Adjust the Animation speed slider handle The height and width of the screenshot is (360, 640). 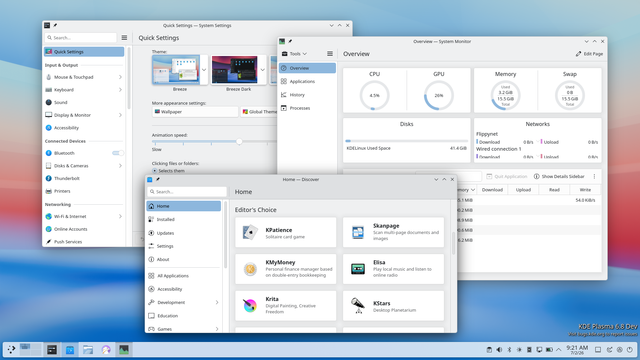coord(239,141)
